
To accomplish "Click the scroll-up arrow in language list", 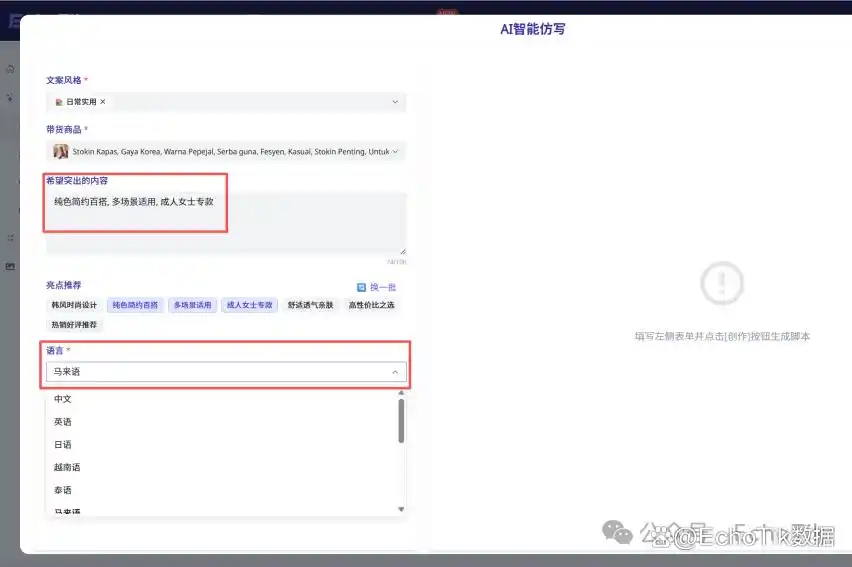I will coord(401,393).
